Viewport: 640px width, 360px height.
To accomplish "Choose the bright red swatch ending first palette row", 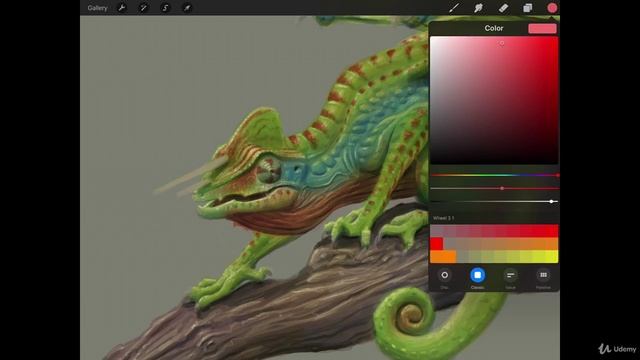I will 552,231.
